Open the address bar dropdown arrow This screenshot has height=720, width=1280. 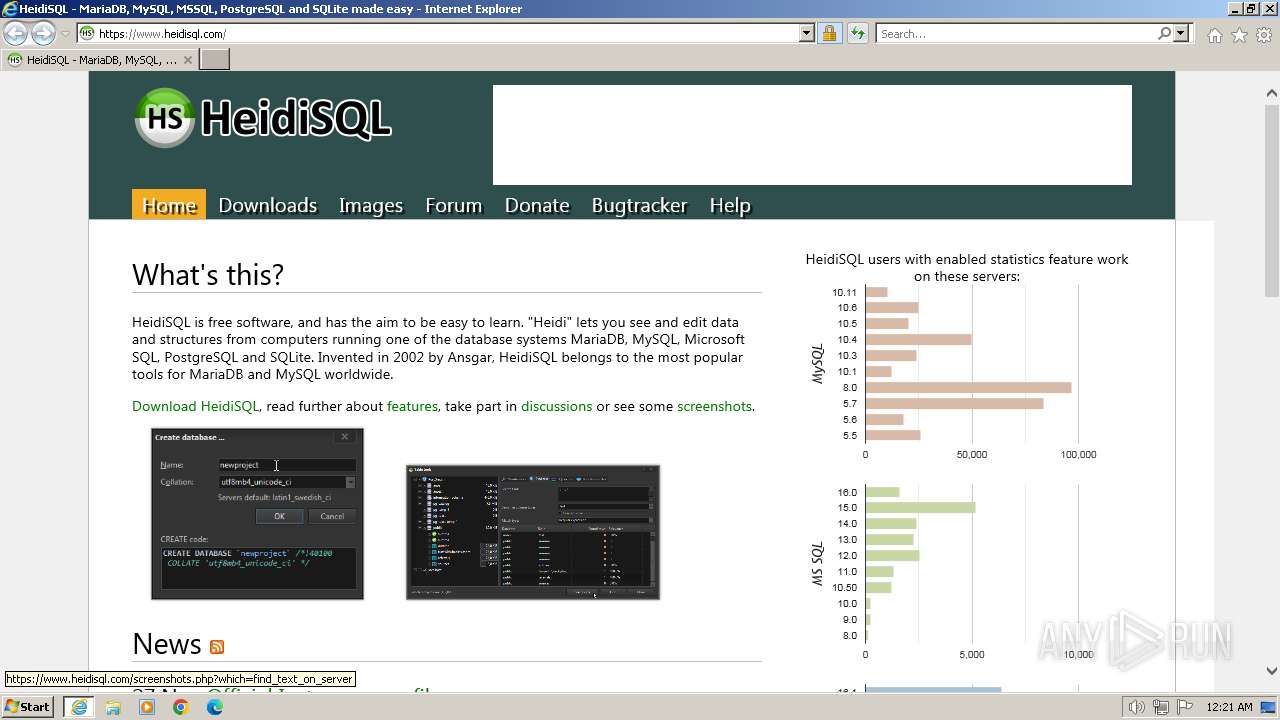pos(806,33)
